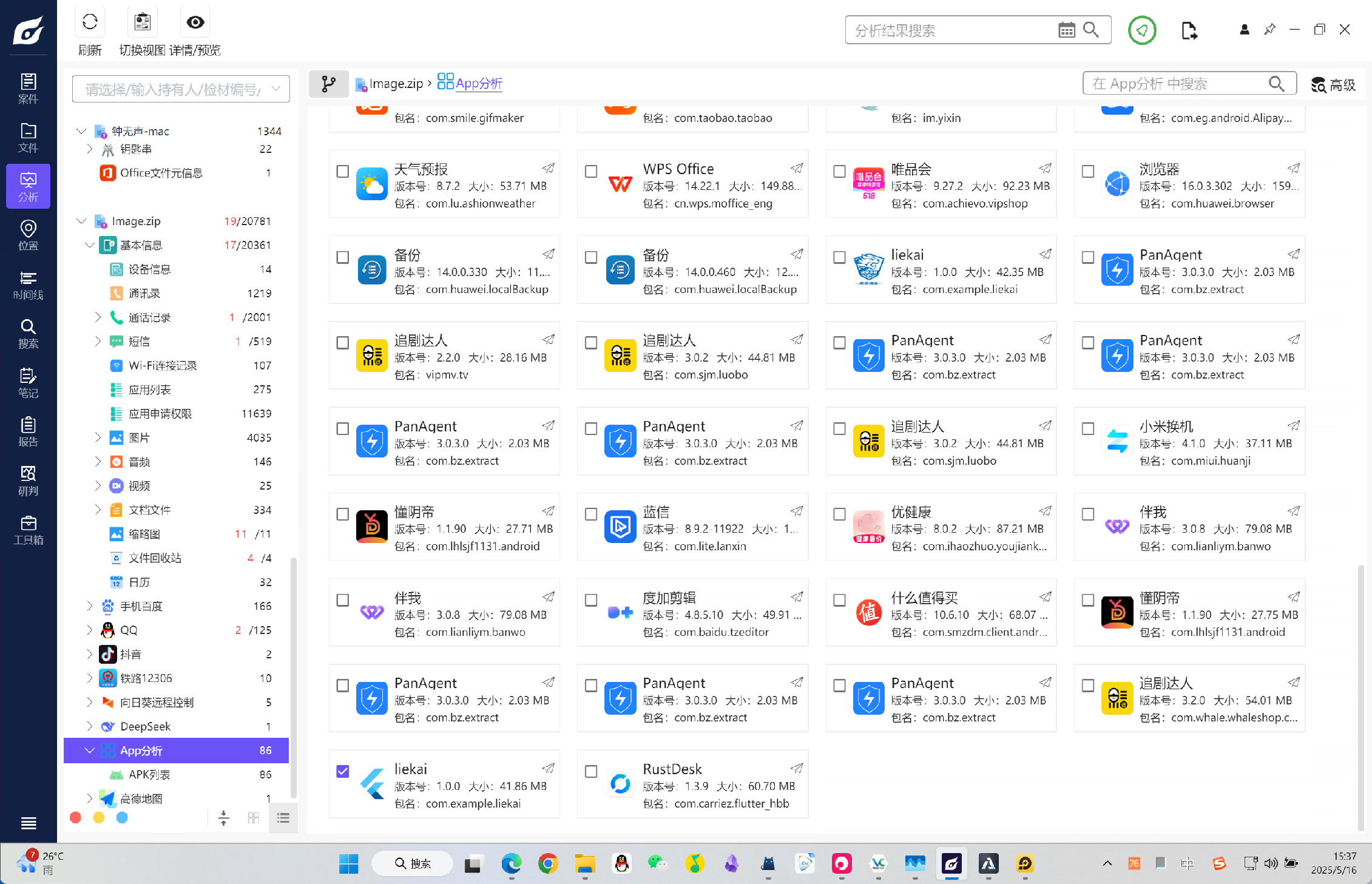Click the branch tree icon beside Image.zip
The height and width of the screenshot is (884, 1372).
pyautogui.click(x=328, y=84)
